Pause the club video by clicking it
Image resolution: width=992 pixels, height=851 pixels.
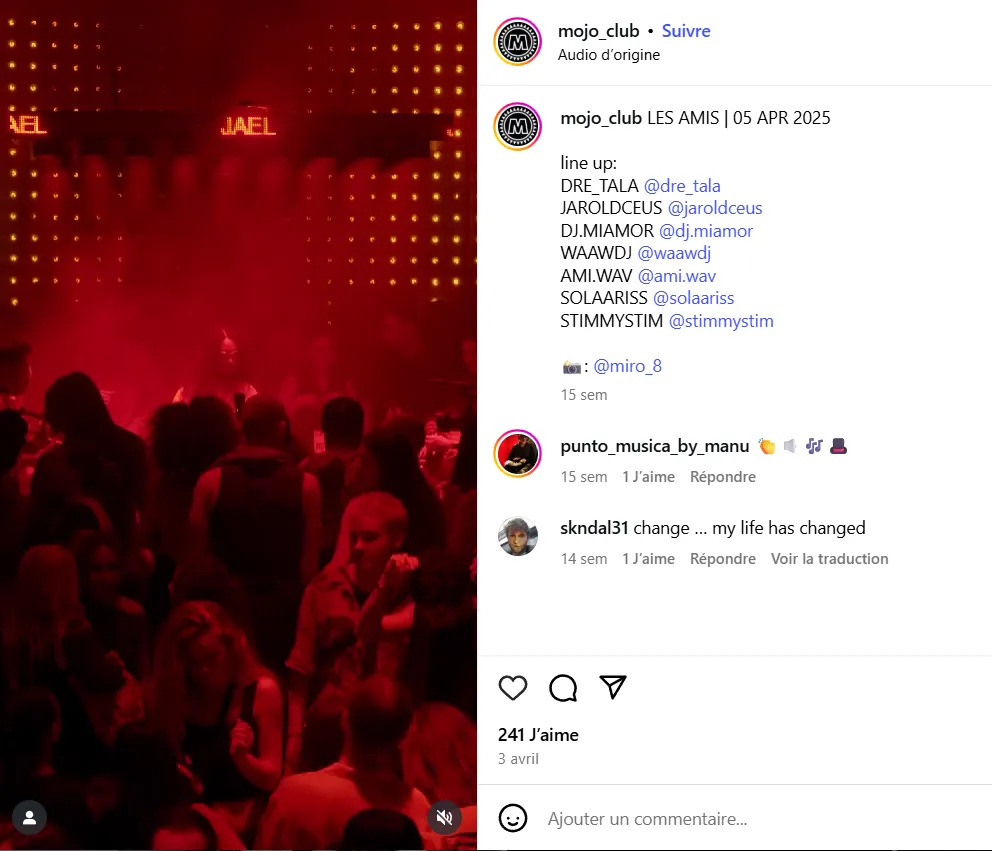[239, 425]
